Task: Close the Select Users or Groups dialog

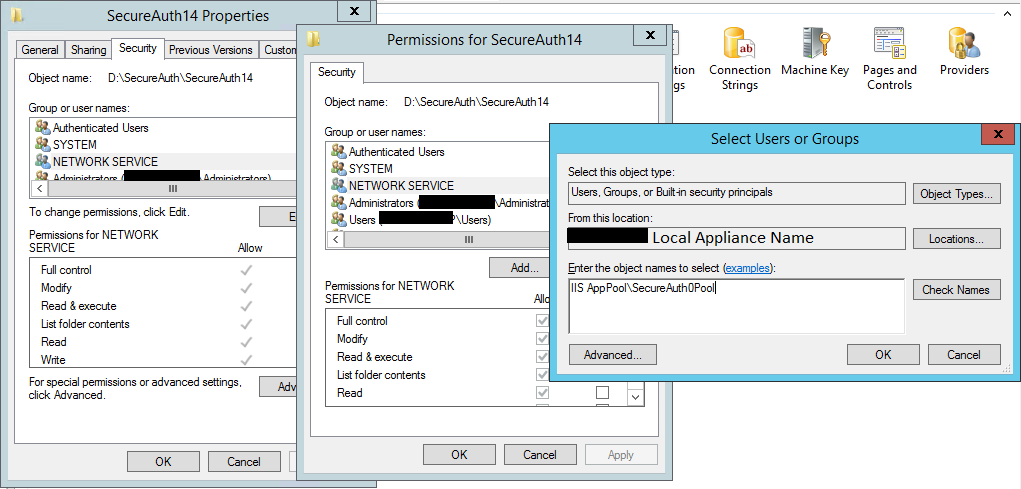Action: click(x=998, y=134)
